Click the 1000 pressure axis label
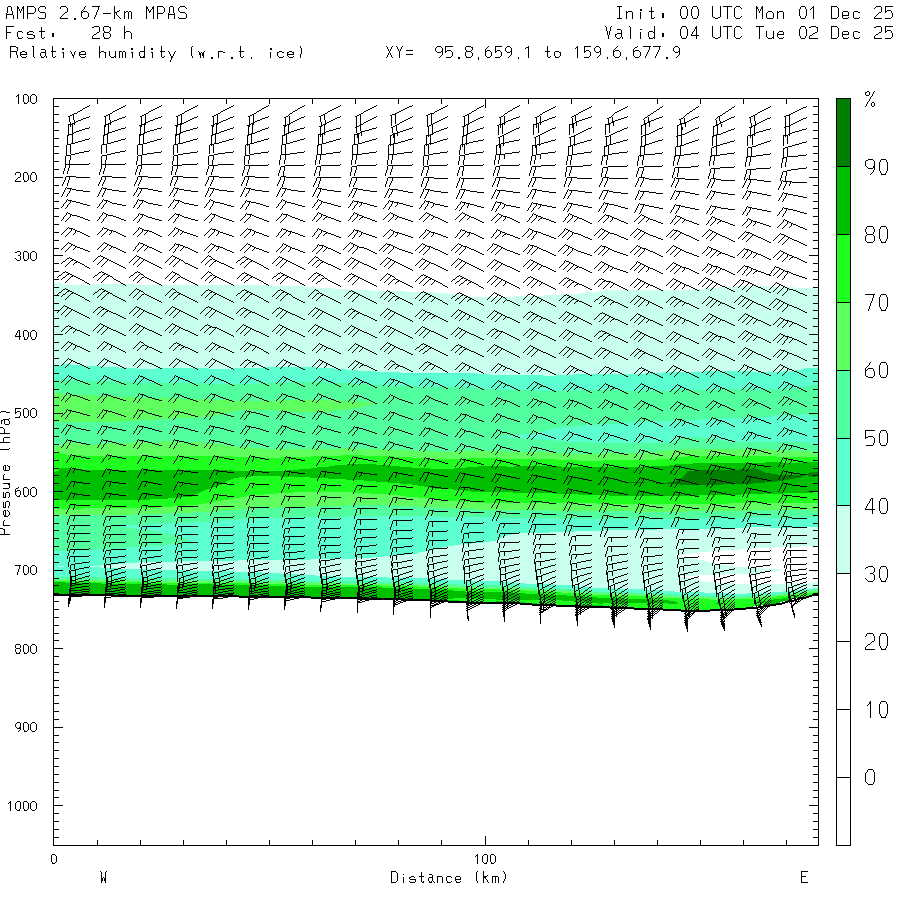The image size is (900, 900). click(22, 806)
